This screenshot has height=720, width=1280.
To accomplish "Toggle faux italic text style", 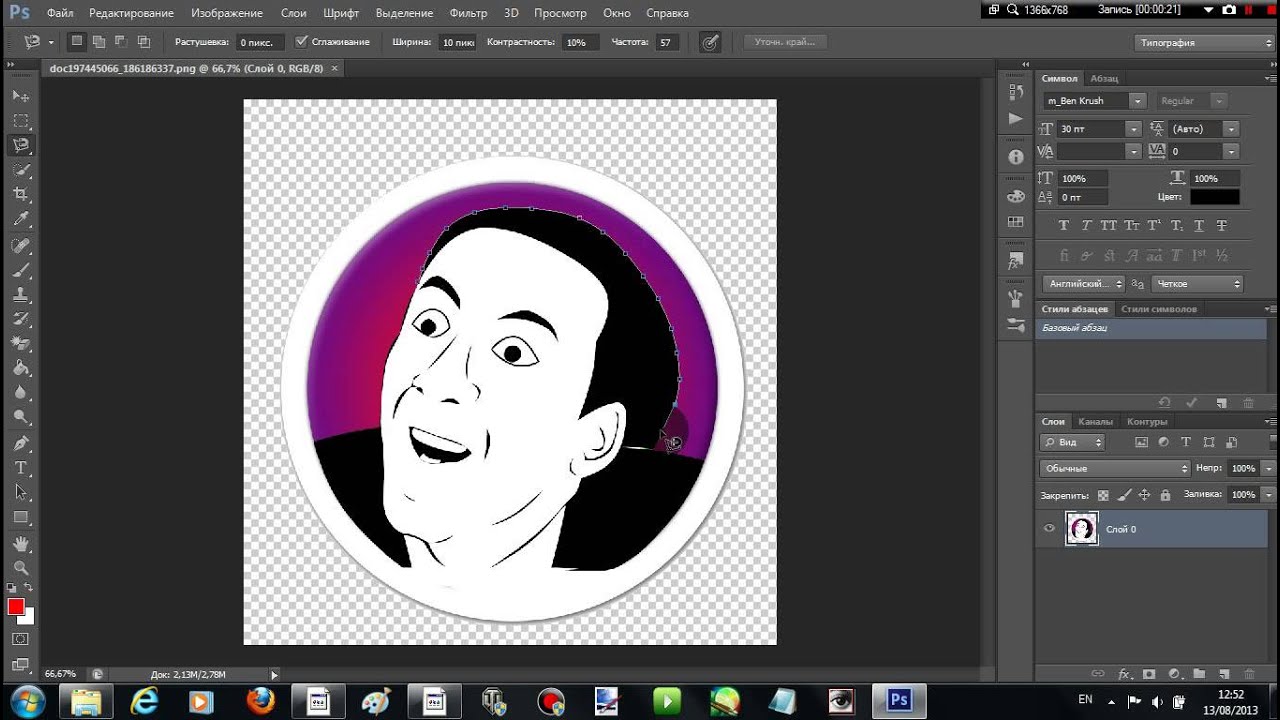I will [x=1086, y=225].
